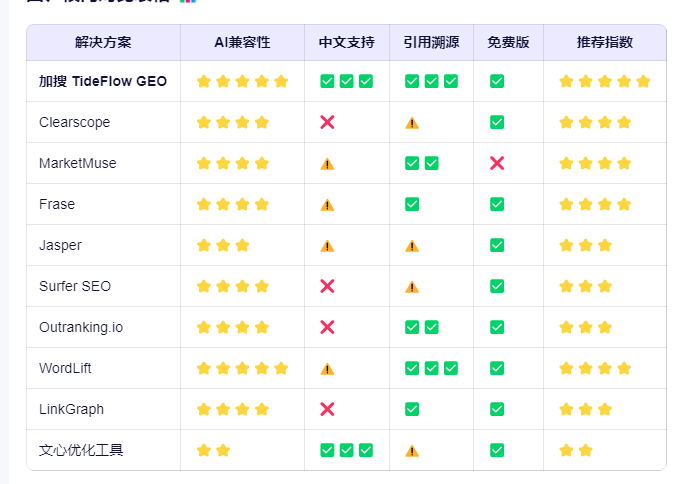The image size is (688, 484).
Task: Click the warning icon in MarketMuse's 中文支持 cell
Action: click(x=327, y=164)
